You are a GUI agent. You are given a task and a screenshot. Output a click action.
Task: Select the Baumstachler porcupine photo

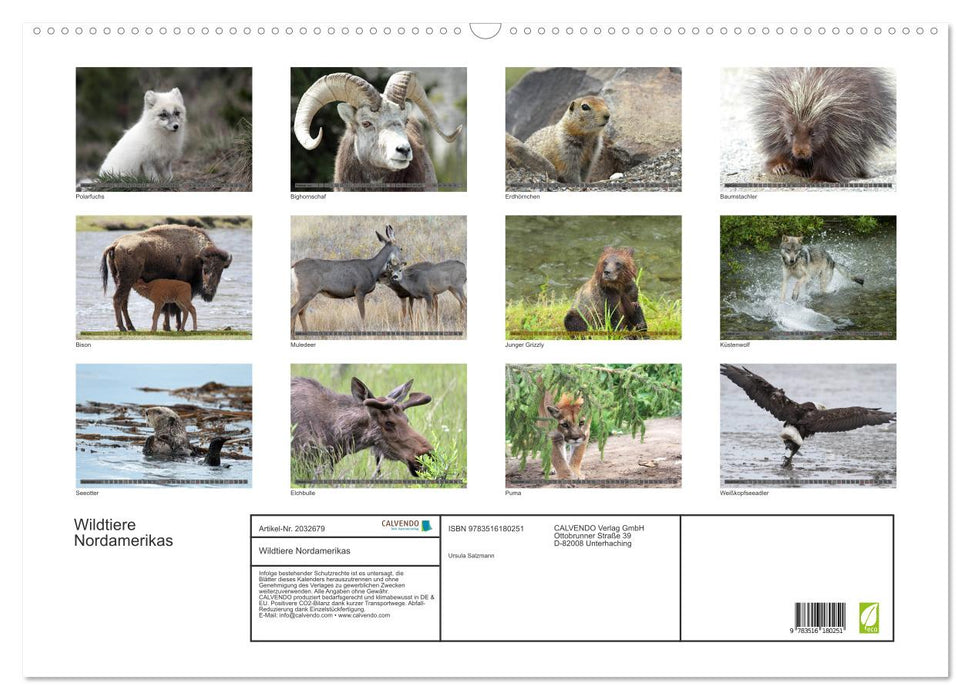(807, 129)
